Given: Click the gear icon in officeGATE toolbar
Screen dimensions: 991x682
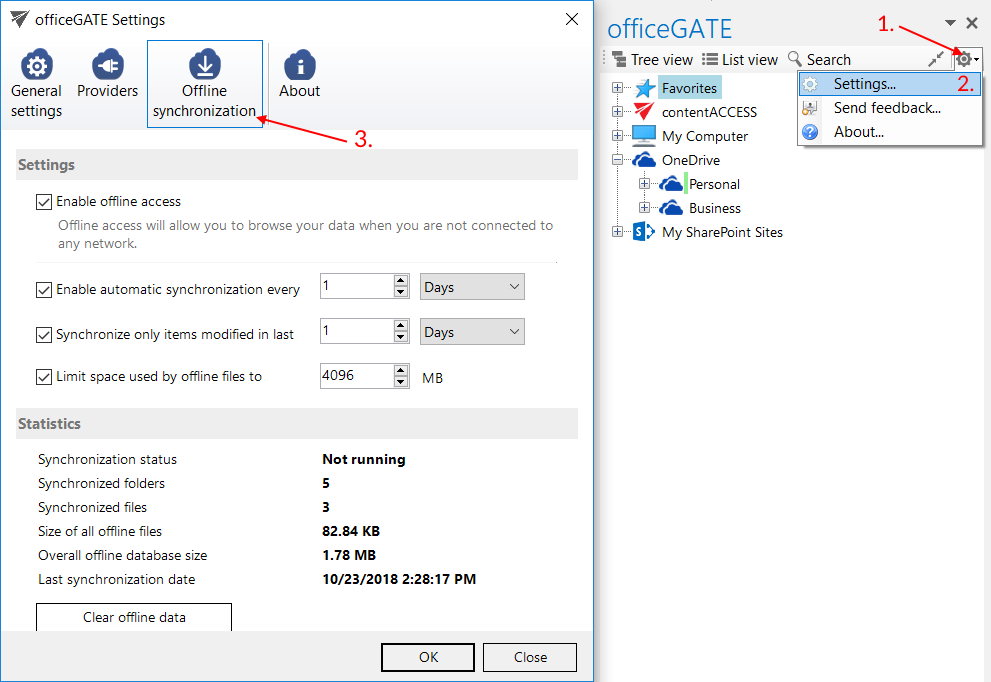Looking at the screenshot, I should tap(964, 60).
